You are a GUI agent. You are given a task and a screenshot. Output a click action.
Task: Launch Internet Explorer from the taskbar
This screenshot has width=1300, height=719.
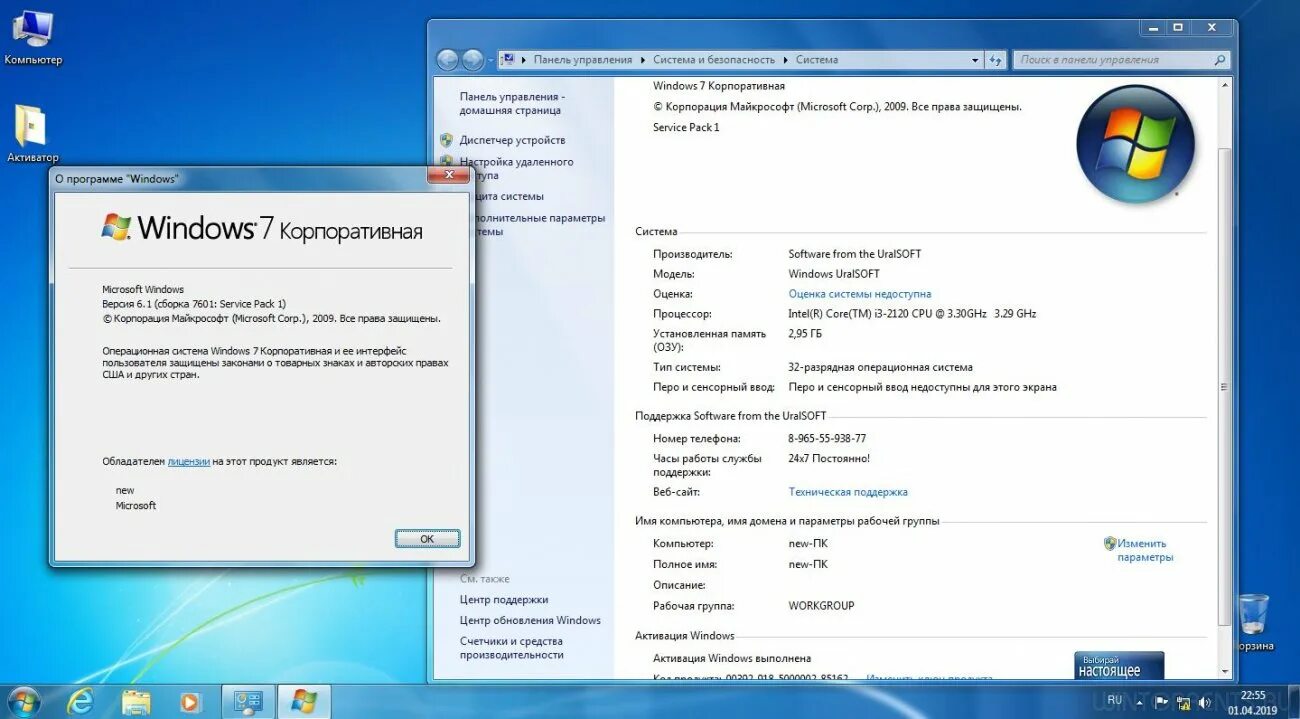81,701
